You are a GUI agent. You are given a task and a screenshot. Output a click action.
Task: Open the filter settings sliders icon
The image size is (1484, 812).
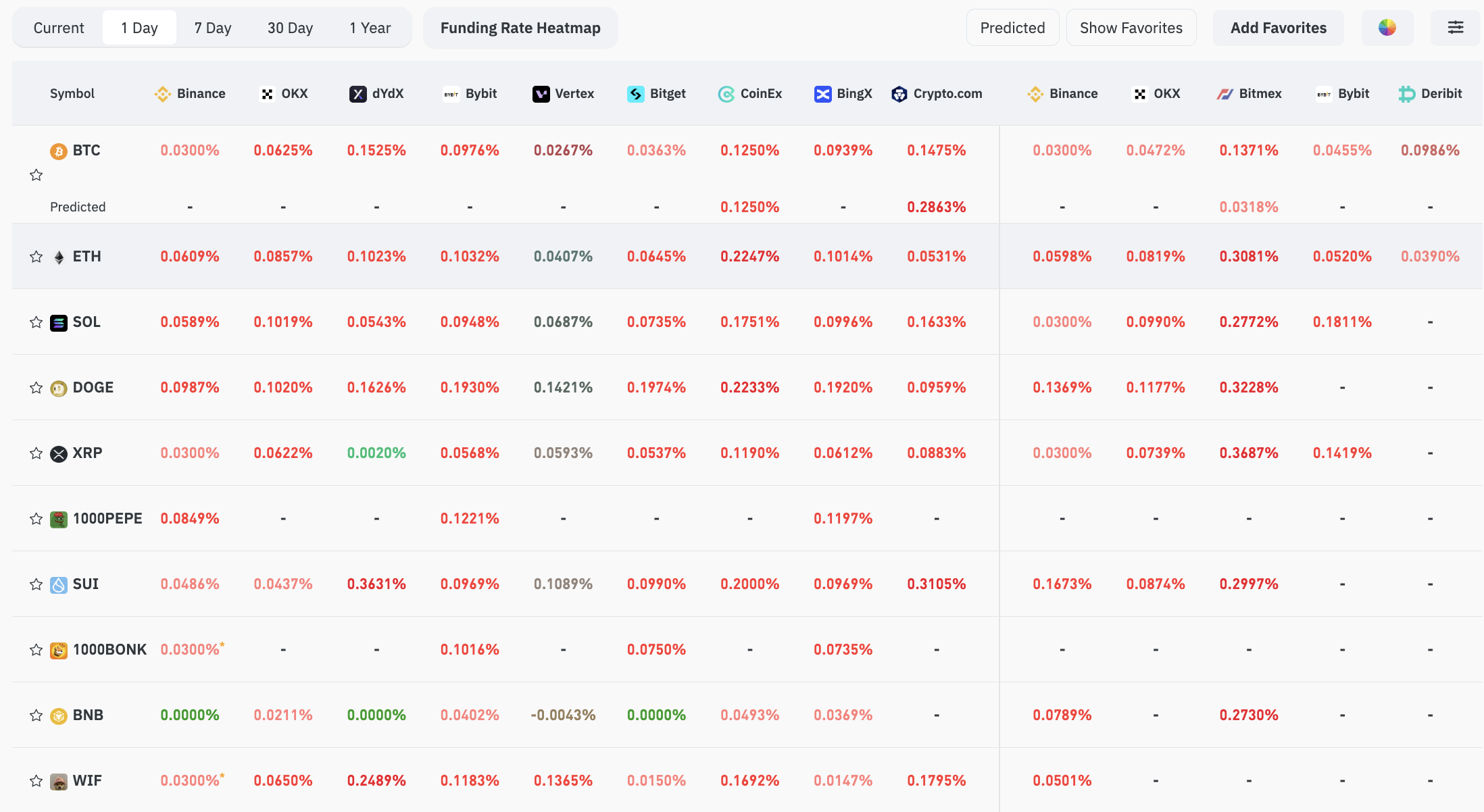[1456, 28]
